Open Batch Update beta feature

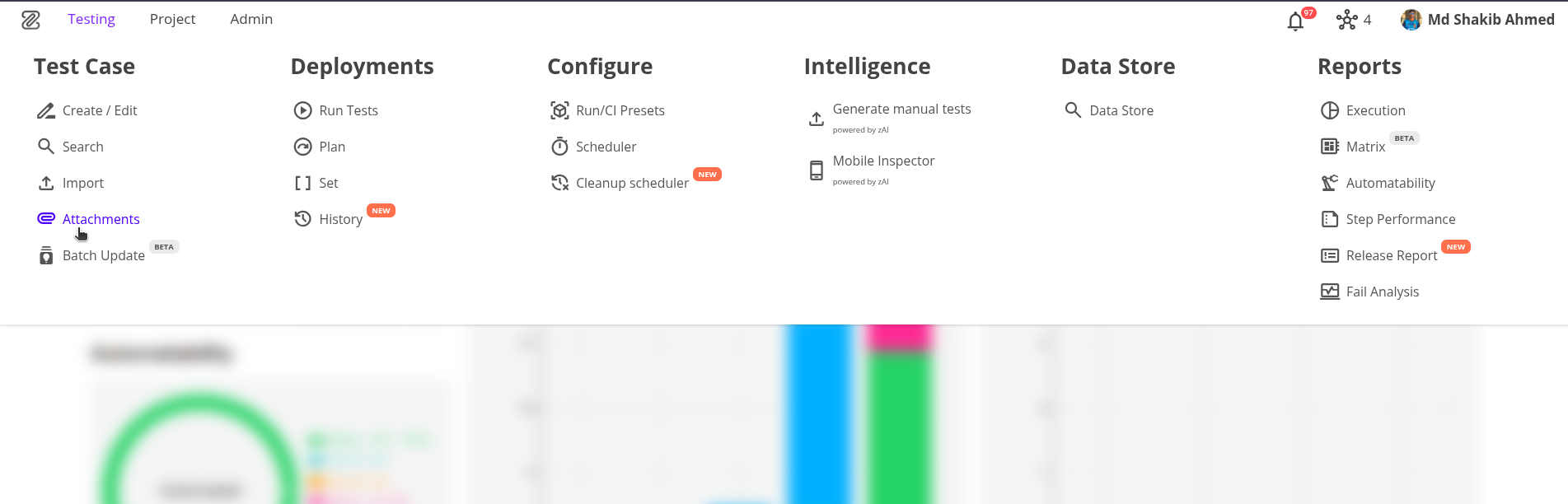coord(103,255)
